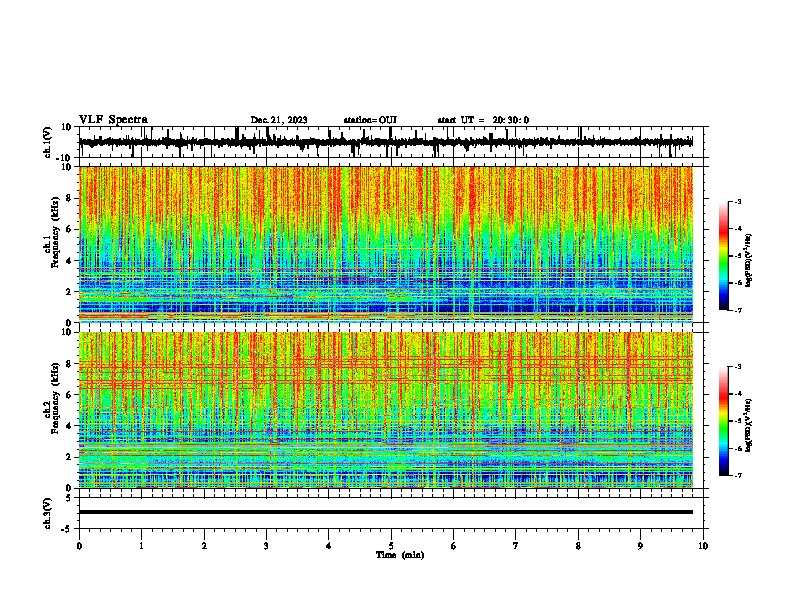This screenshot has height=612, width=792.
Task: Select the "start UT = 20:30: 0" label
Action: pyautogui.click(x=483, y=120)
